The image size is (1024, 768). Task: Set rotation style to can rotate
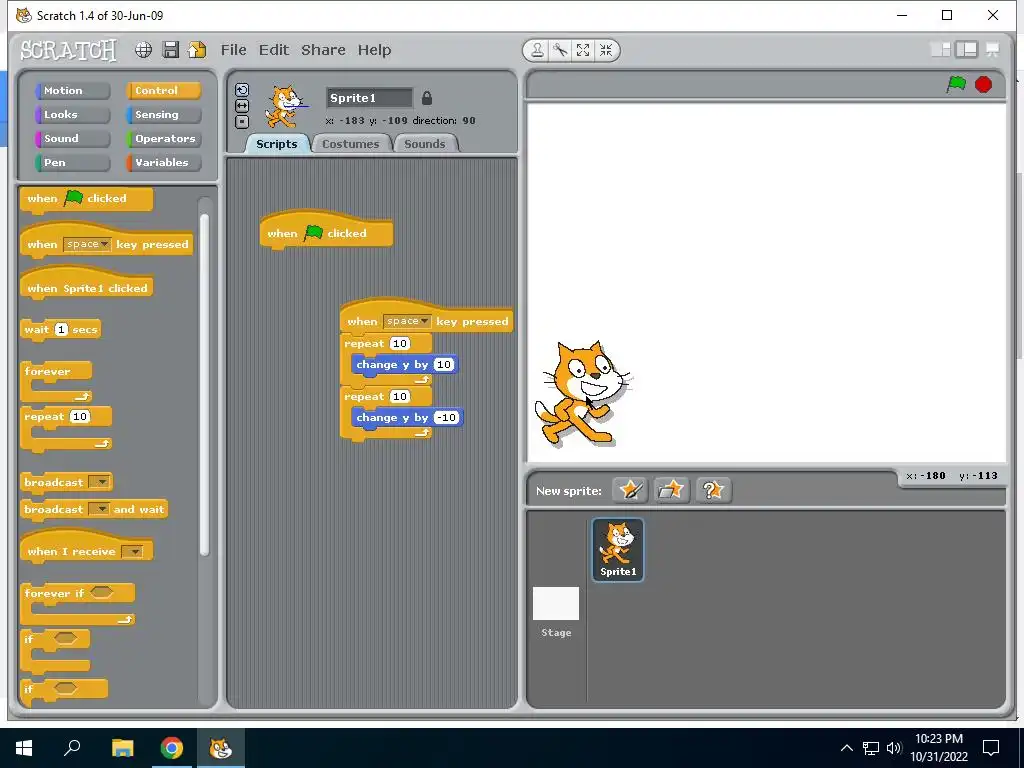pyautogui.click(x=242, y=90)
